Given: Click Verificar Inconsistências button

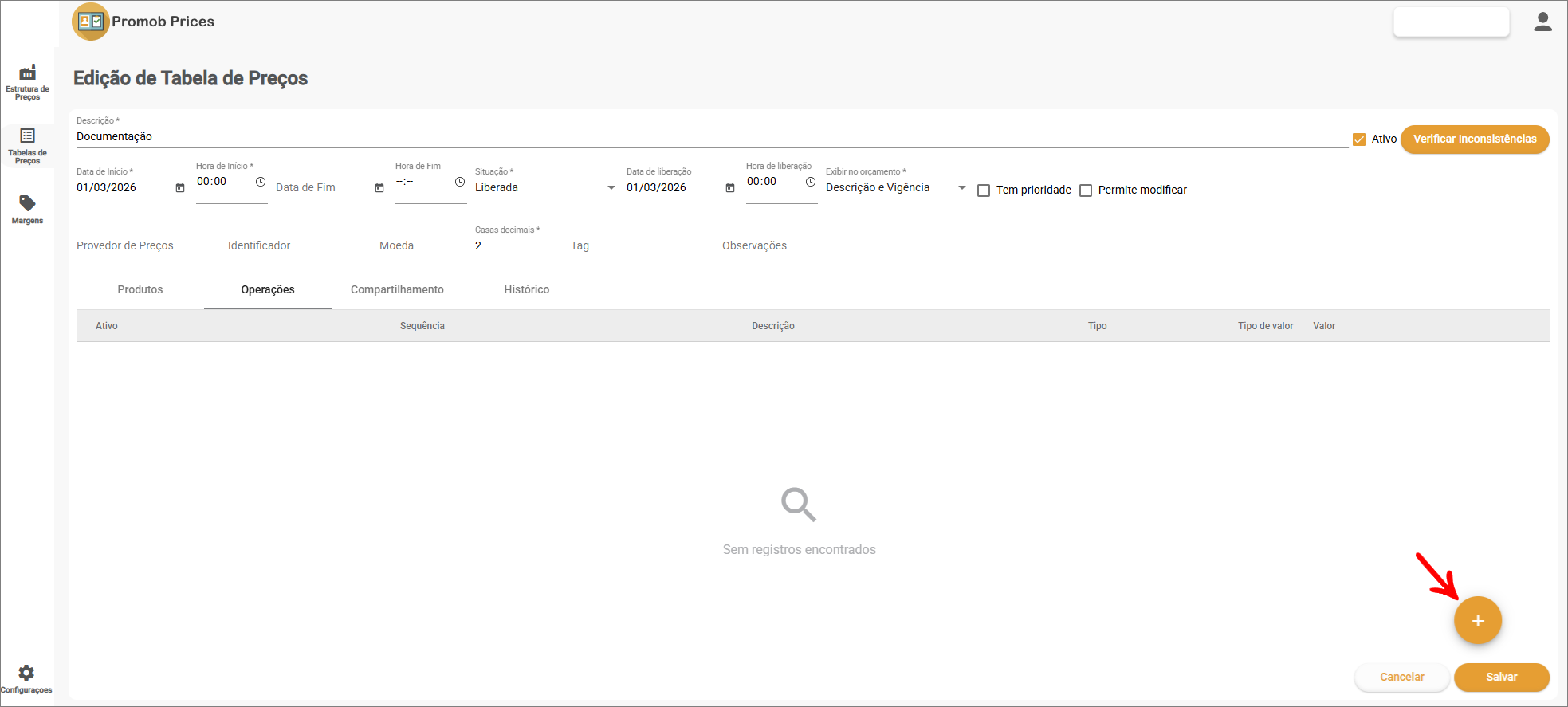Looking at the screenshot, I should tap(1474, 139).
